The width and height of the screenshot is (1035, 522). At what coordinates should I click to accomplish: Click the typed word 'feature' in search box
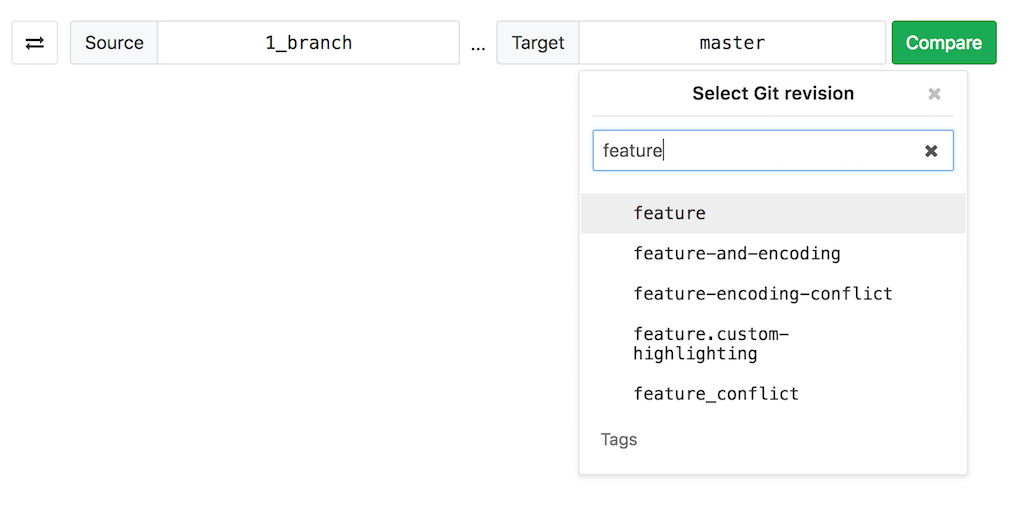[632, 151]
